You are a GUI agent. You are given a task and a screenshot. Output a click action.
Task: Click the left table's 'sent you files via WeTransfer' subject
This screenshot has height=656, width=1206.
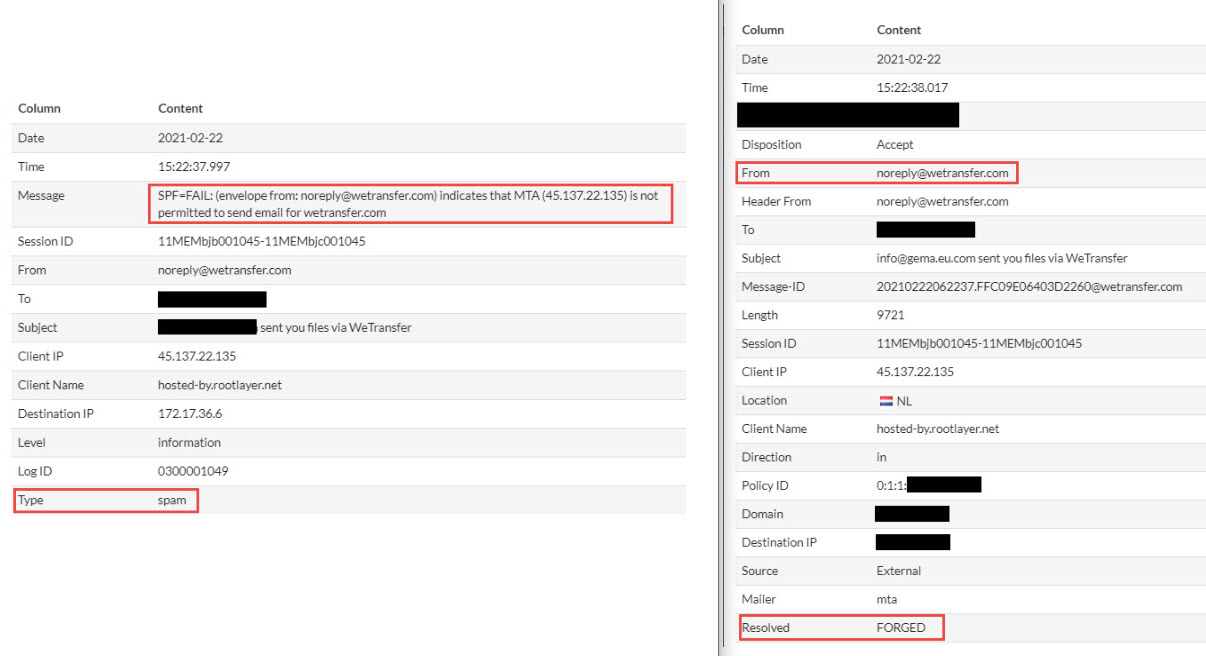click(335, 328)
